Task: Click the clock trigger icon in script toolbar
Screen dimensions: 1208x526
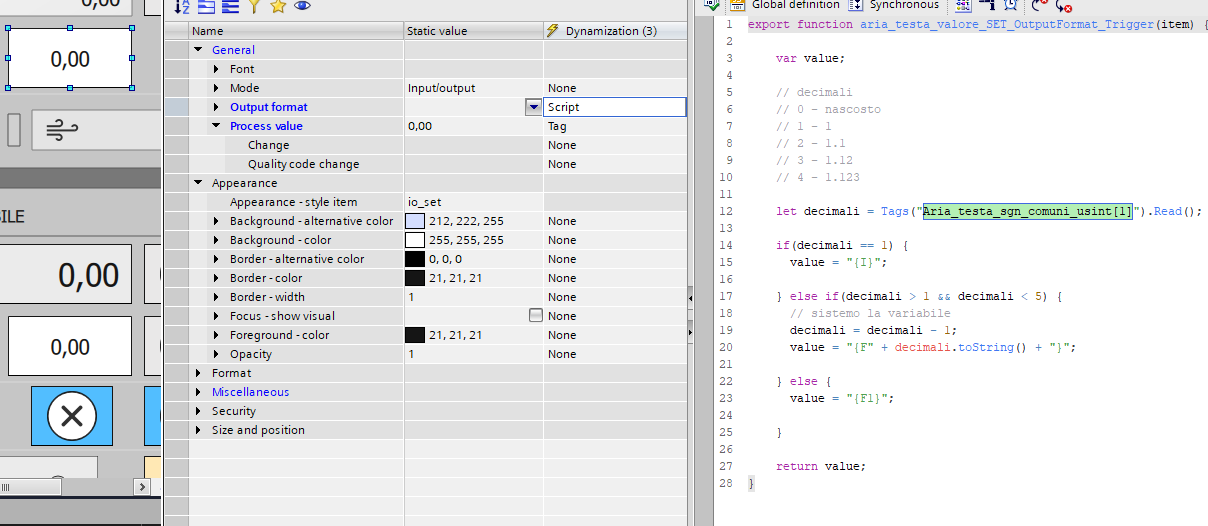Action: (x=1011, y=5)
